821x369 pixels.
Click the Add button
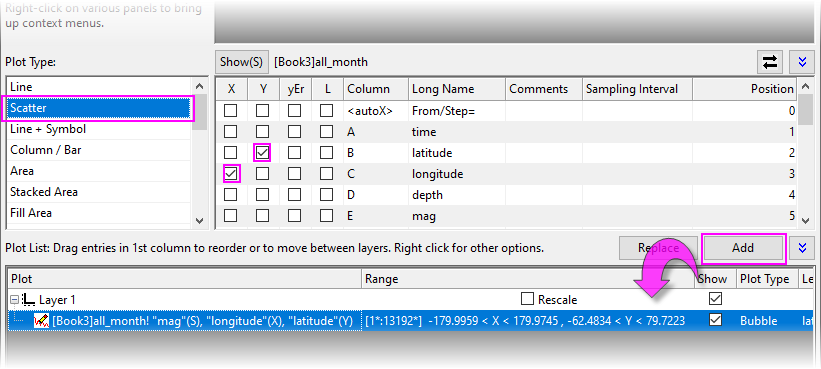click(x=742, y=248)
